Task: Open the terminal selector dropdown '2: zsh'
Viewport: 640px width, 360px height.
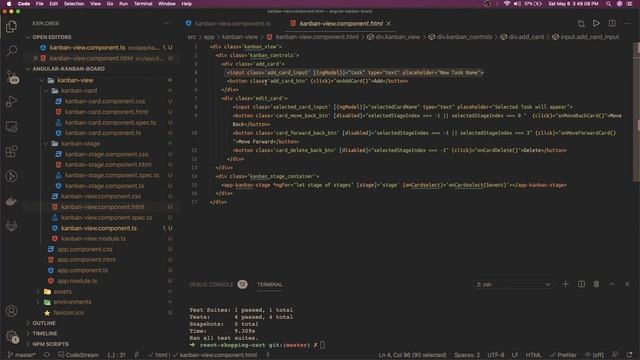Action: (x=513, y=284)
